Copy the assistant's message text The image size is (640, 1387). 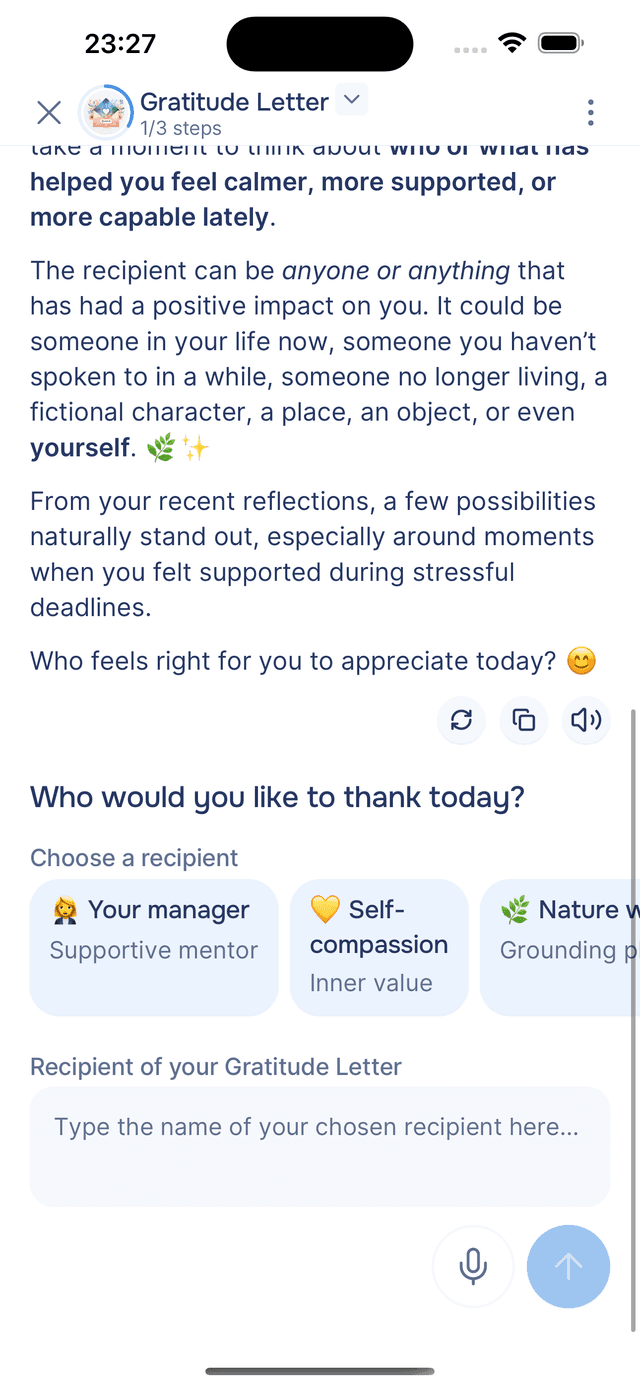(x=523, y=720)
